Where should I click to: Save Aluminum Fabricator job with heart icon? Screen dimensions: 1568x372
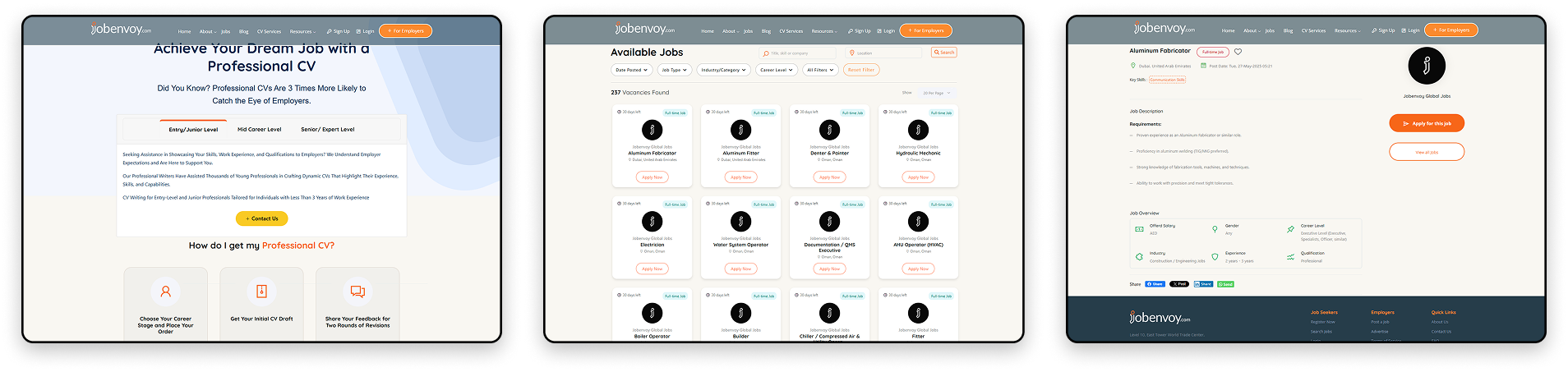click(1238, 52)
